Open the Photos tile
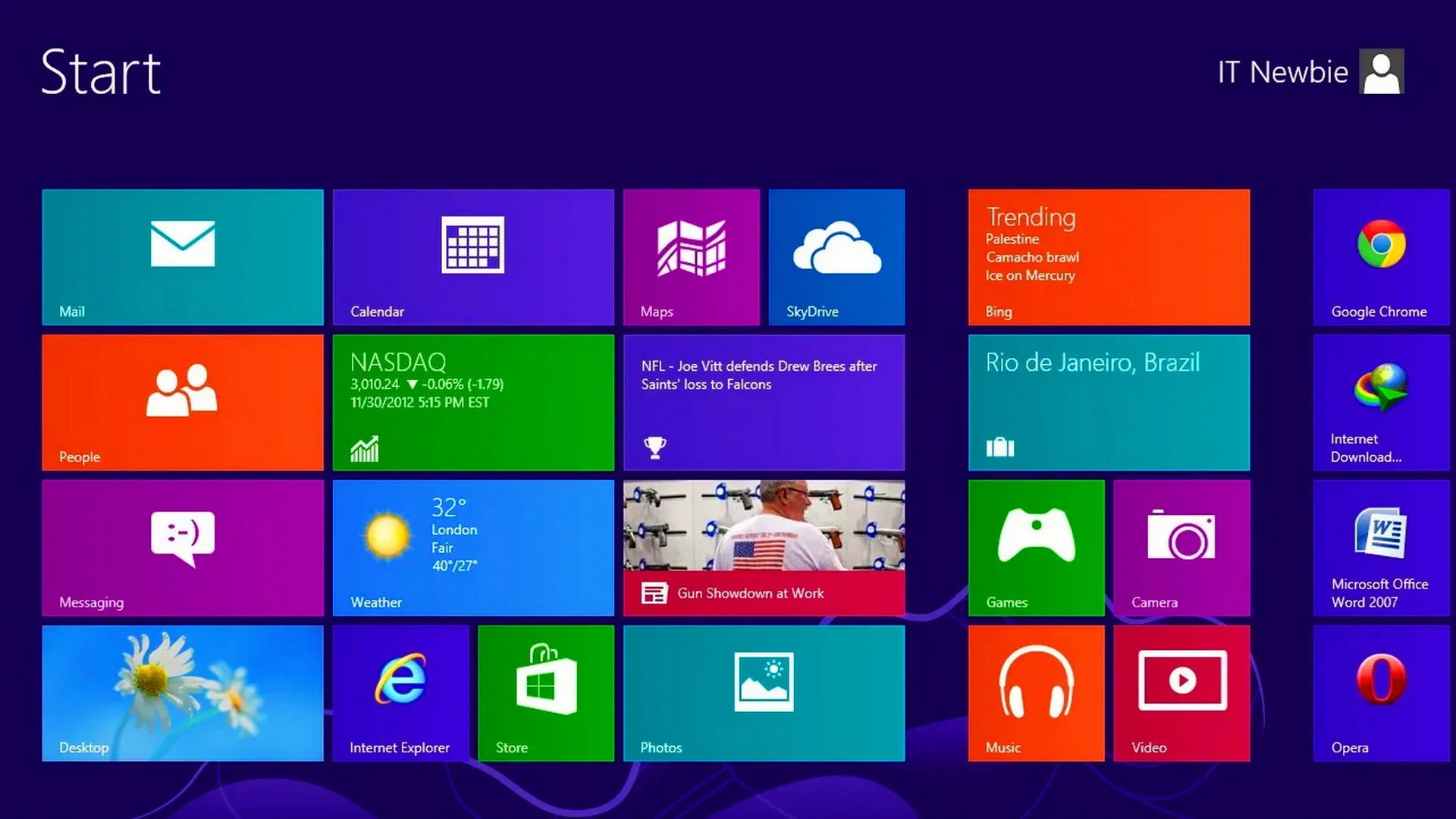This screenshot has width=1456, height=819. tap(764, 693)
